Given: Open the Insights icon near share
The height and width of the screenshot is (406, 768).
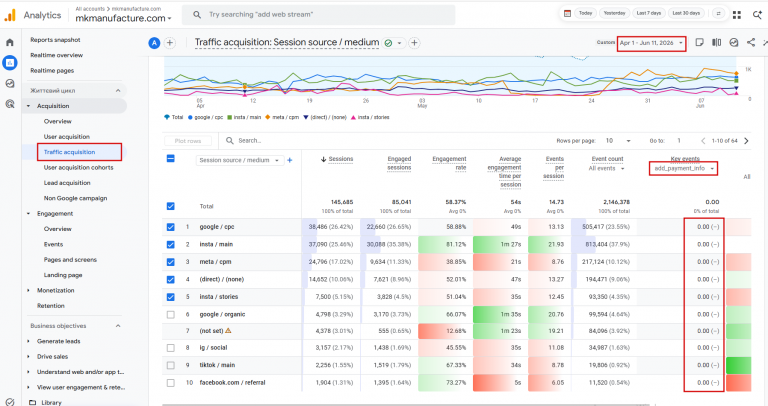Looking at the screenshot, I should (734, 43).
